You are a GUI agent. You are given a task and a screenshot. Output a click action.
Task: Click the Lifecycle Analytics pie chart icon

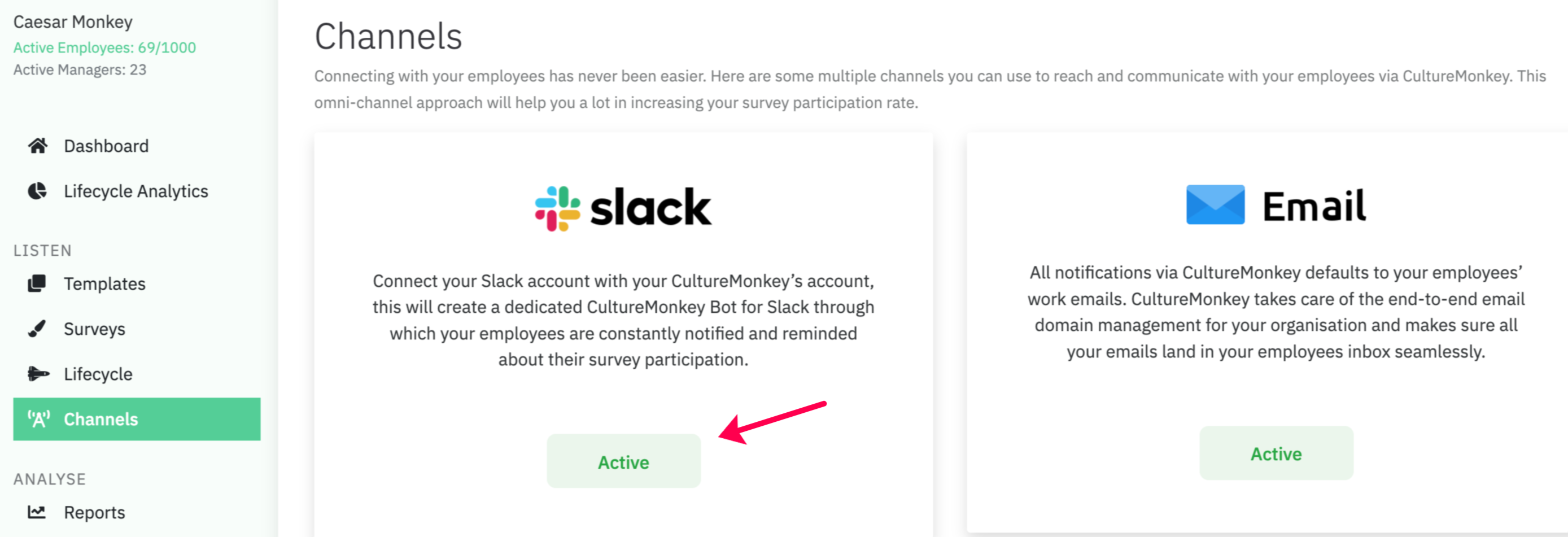[x=38, y=191]
